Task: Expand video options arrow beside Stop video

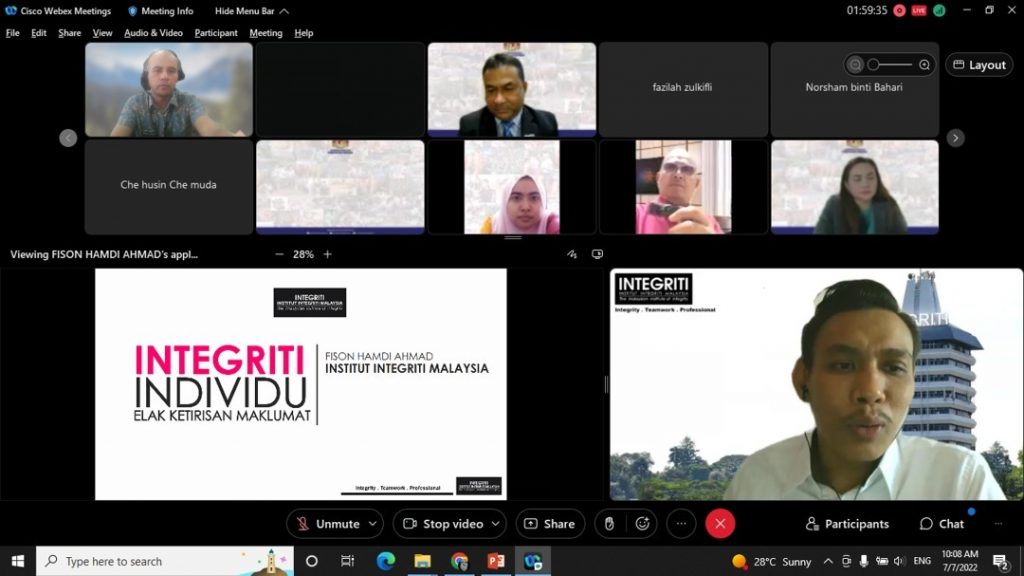Action: point(496,524)
